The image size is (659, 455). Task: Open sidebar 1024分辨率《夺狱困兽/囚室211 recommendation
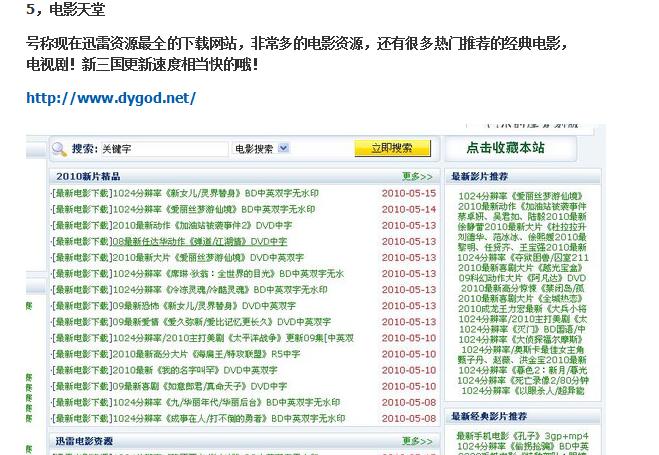coord(523,258)
